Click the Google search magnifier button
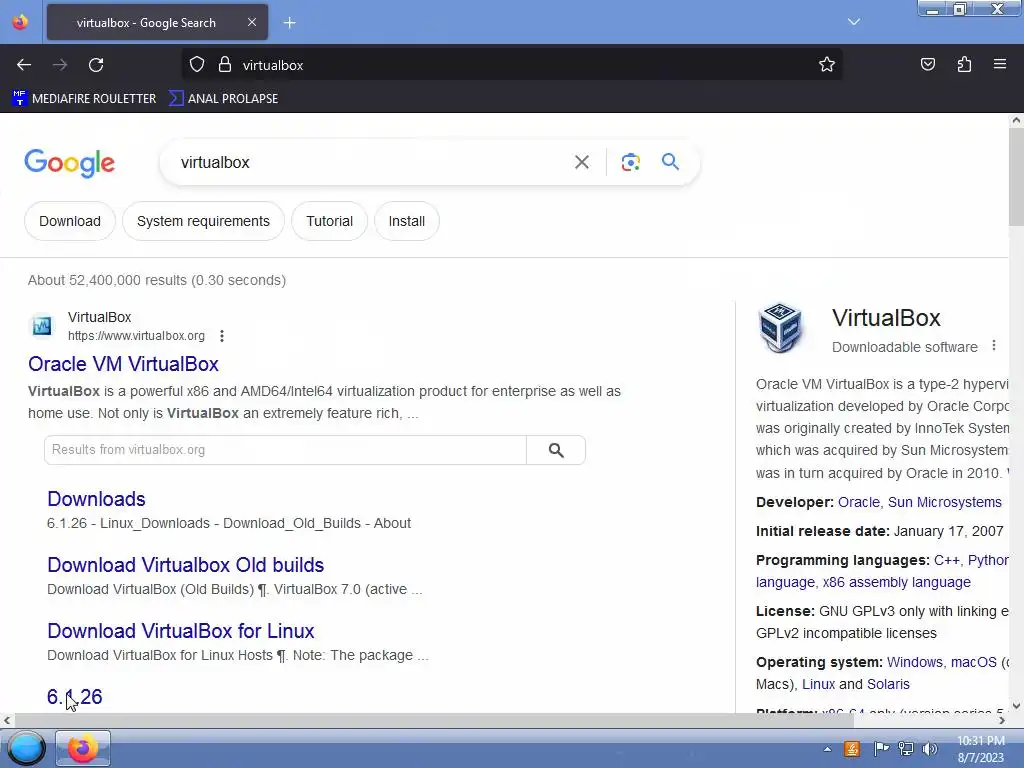The width and height of the screenshot is (1024, 768). [x=670, y=161]
